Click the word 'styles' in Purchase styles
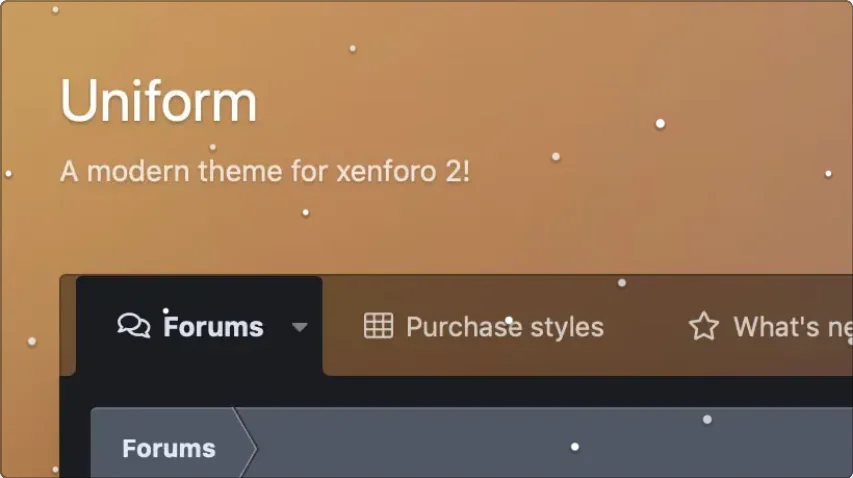The height and width of the screenshot is (478, 853). 567,327
